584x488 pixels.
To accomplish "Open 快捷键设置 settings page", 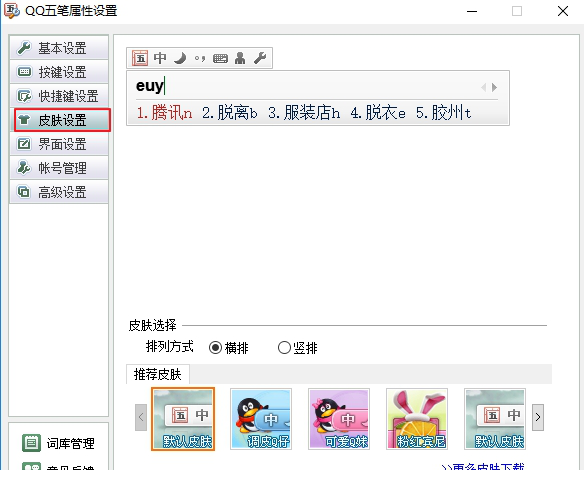I will tap(59, 96).
